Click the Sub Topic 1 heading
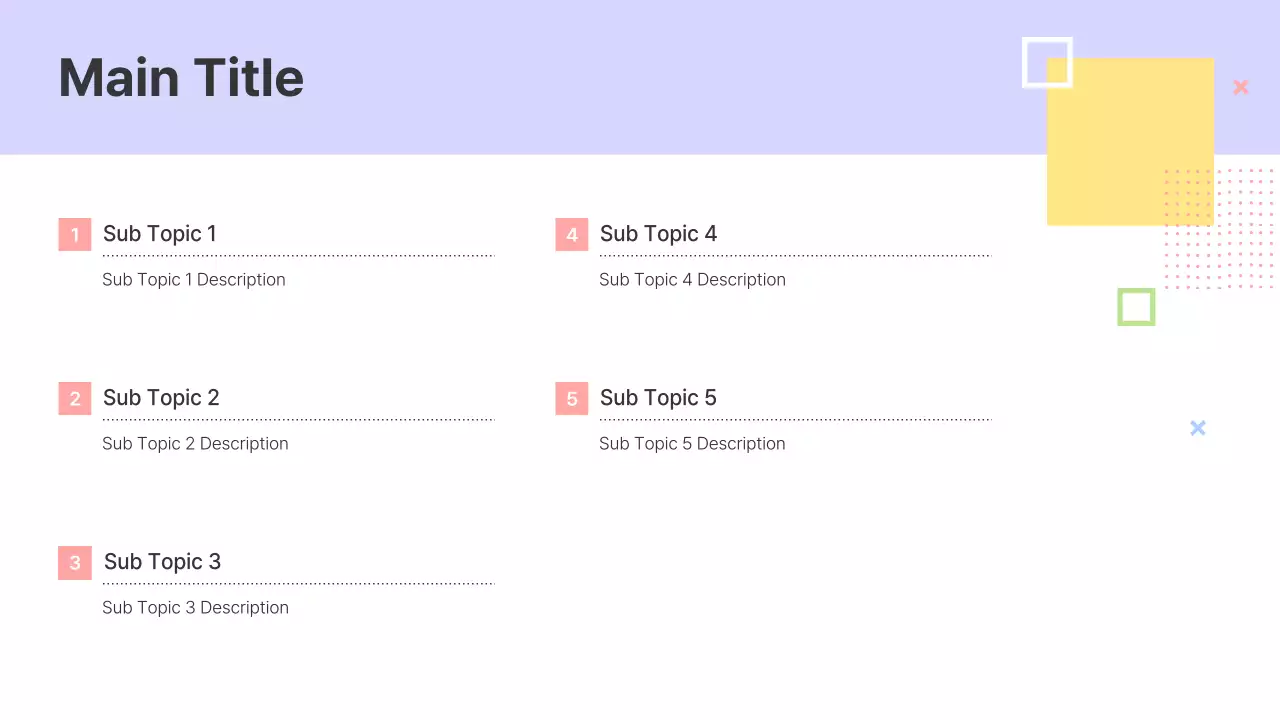This screenshot has width=1280, height=720. click(160, 234)
